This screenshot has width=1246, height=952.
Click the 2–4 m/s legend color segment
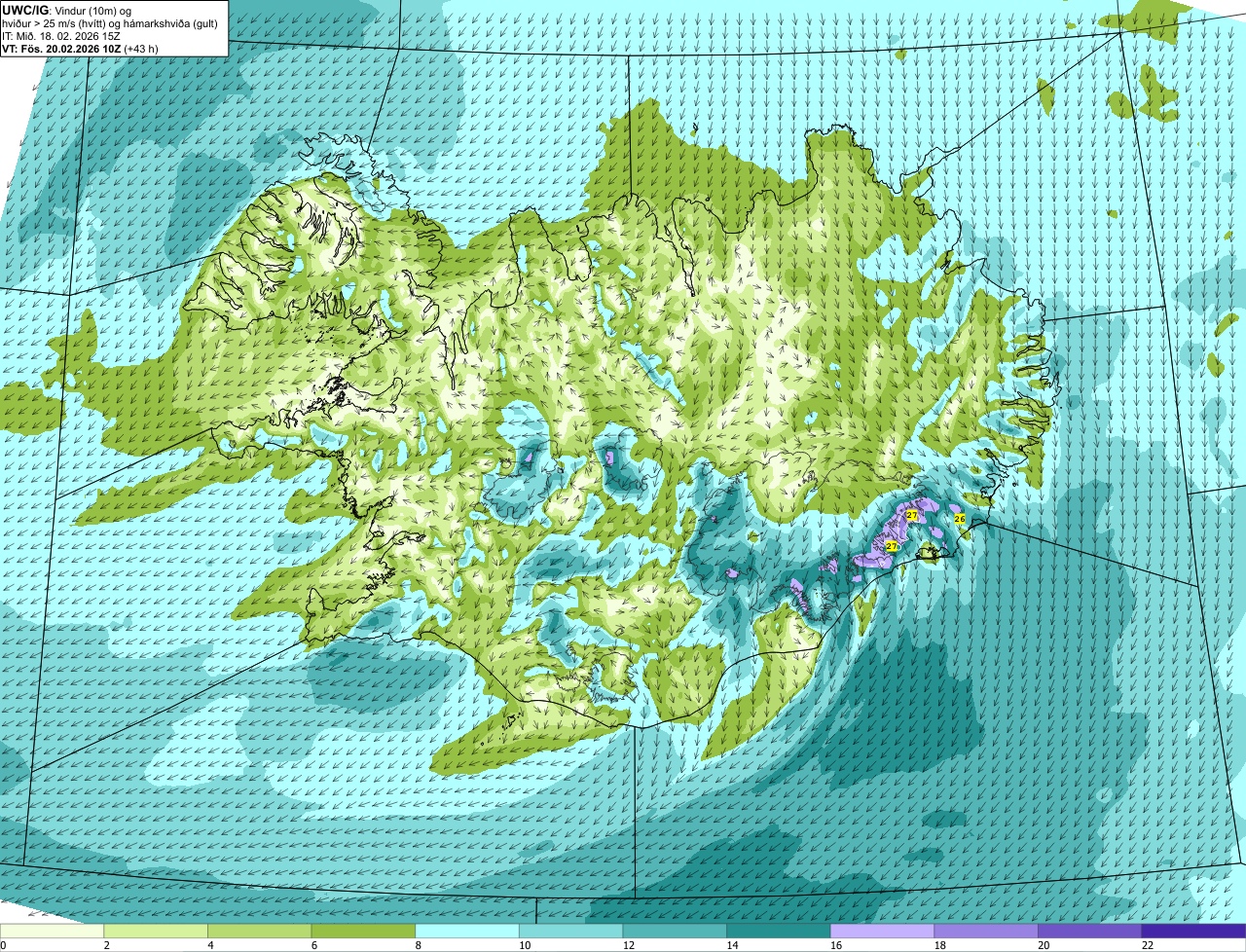pyautogui.click(x=156, y=931)
